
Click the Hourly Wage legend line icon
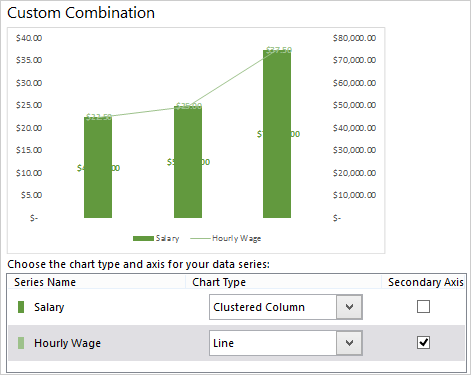[200, 238]
